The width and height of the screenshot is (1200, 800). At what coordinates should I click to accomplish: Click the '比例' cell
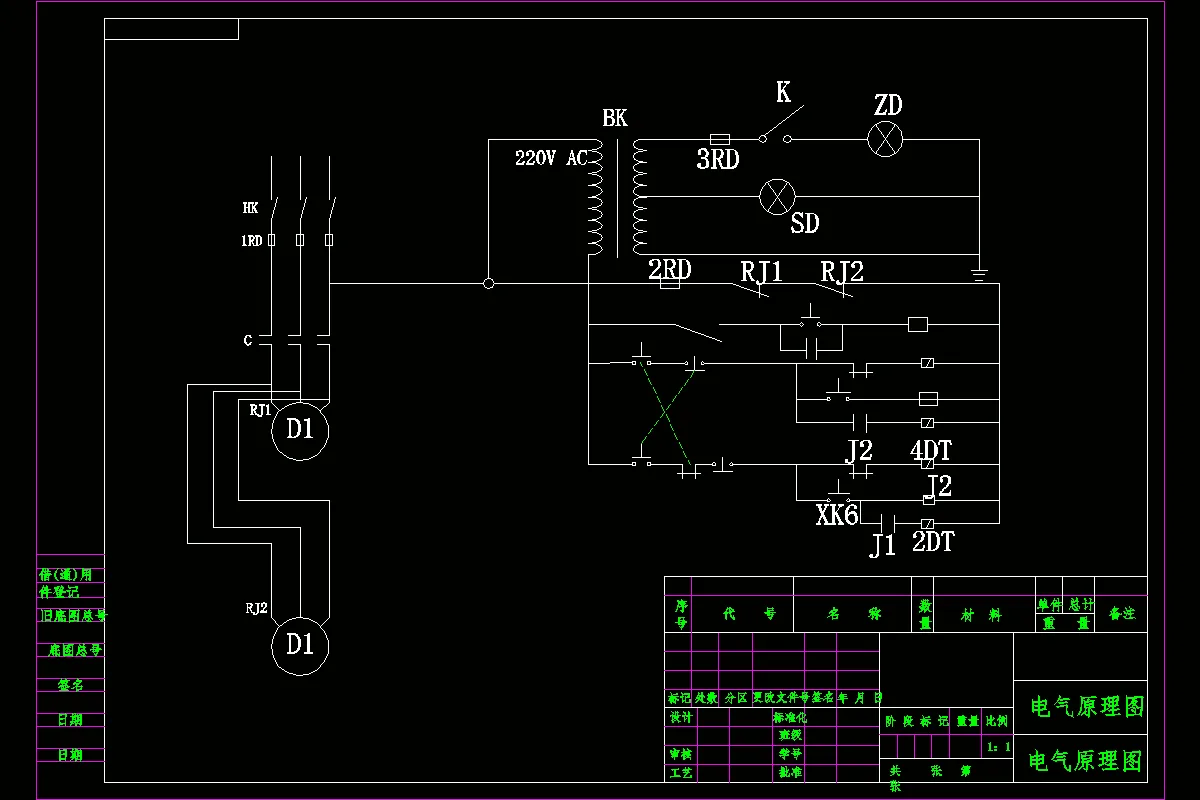(x=997, y=720)
